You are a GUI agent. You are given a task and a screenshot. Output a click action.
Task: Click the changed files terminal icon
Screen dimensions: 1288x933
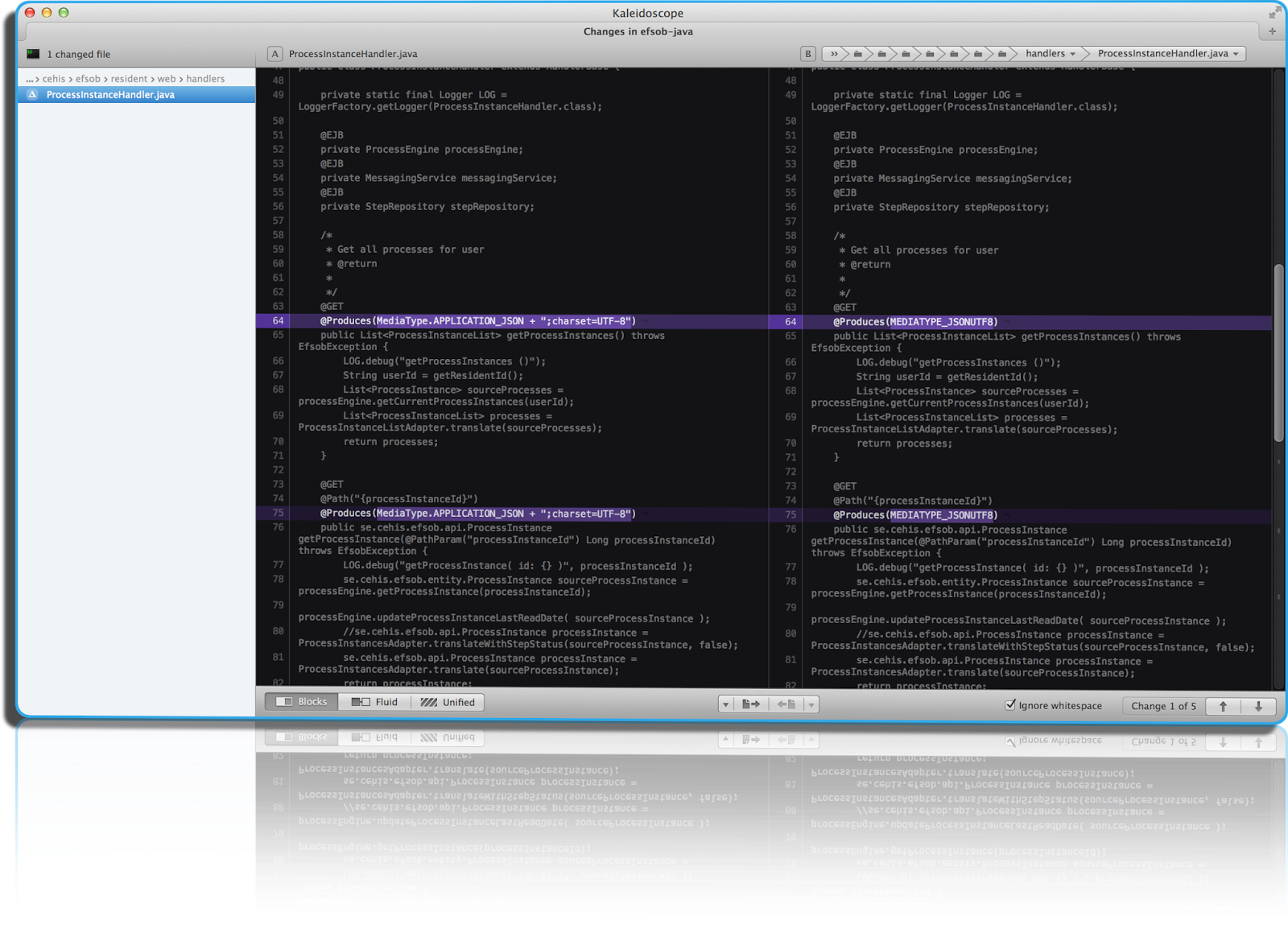pos(33,54)
